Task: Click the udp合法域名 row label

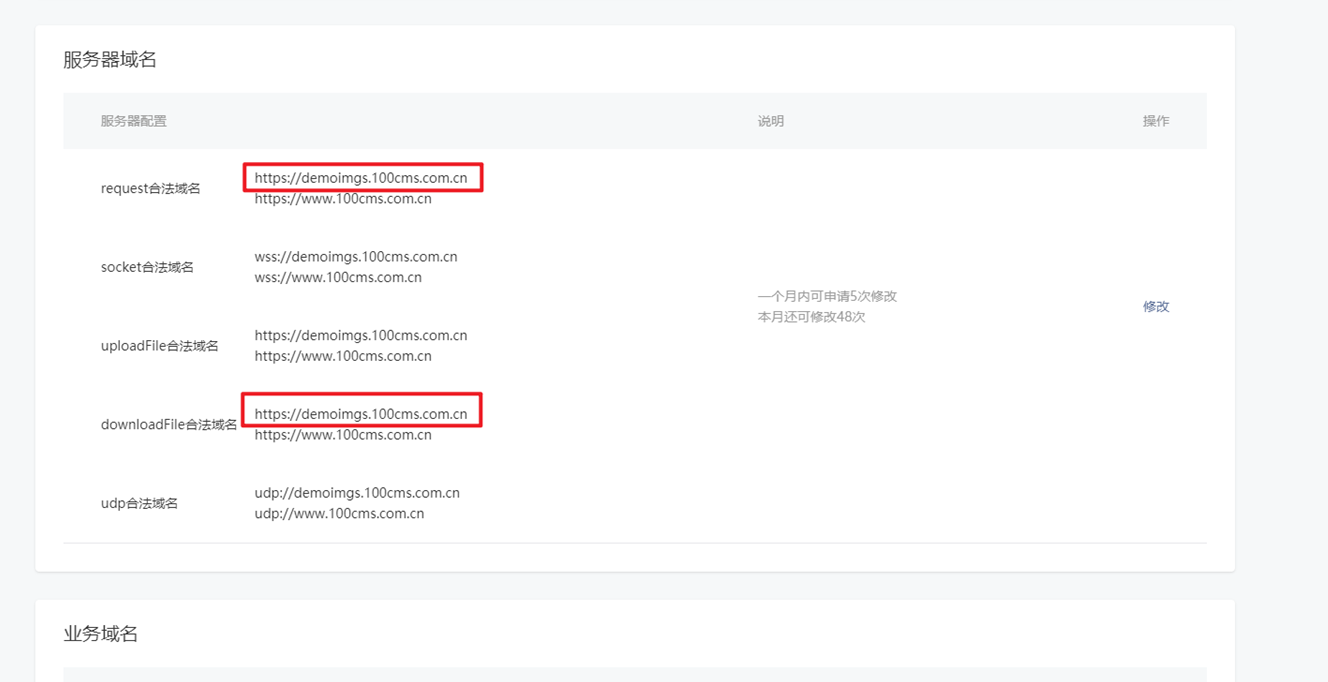Action: 139,503
